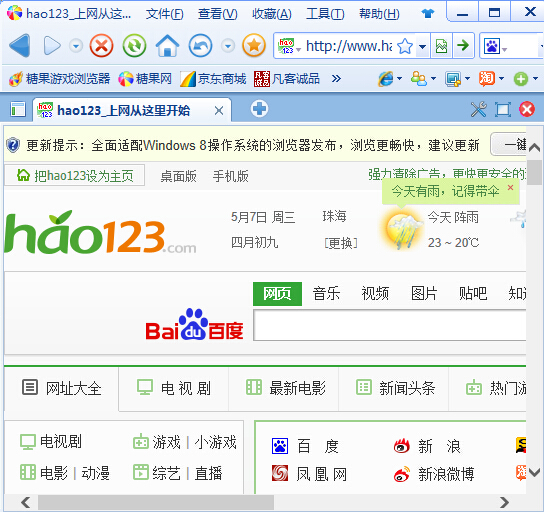Select the 图片 search tab
Viewport: 544px width, 512px height.
click(424, 294)
